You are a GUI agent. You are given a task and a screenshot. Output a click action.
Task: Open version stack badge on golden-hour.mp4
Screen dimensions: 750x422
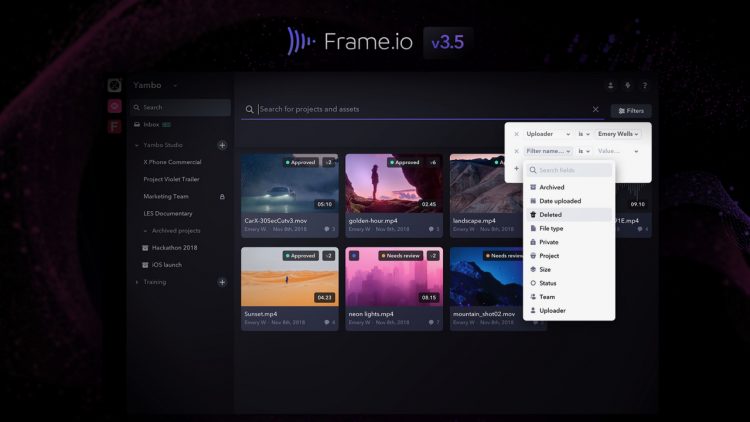[433, 163]
